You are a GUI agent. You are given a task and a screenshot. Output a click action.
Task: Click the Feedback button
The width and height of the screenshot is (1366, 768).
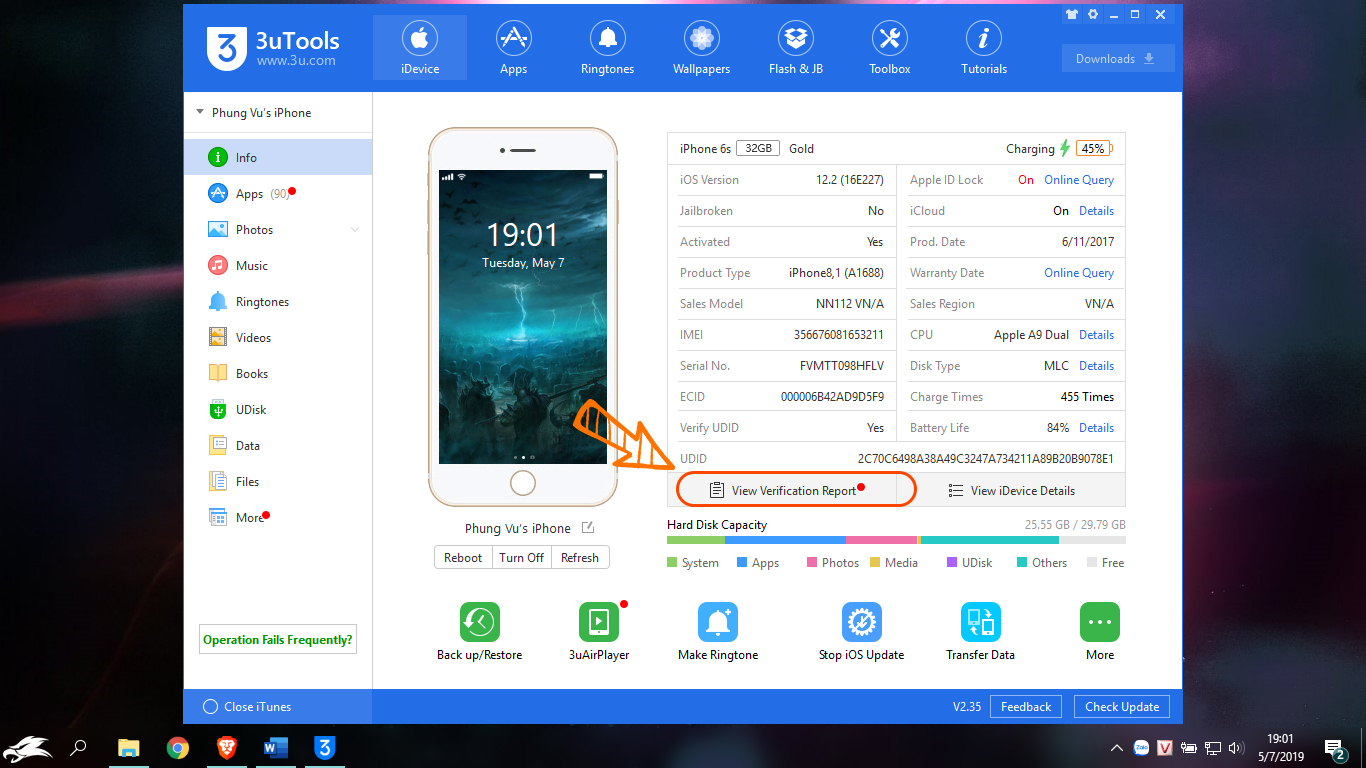click(1026, 706)
